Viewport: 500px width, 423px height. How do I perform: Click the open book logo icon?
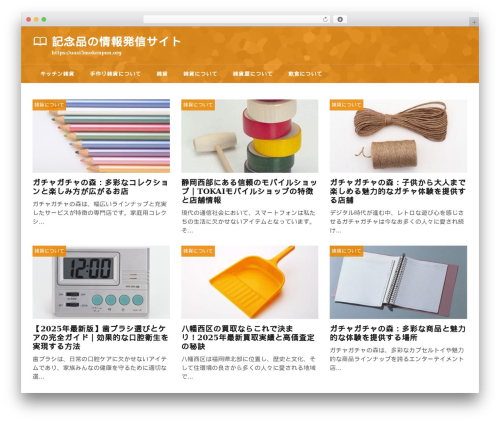click(40, 42)
